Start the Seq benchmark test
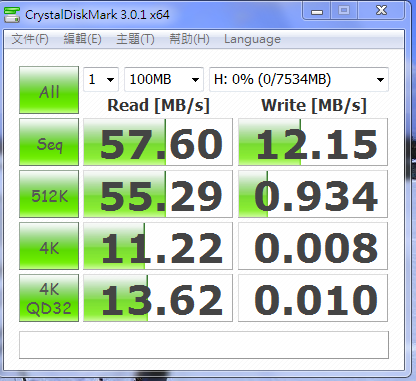The height and width of the screenshot is (381, 416). [x=49, y=142]
